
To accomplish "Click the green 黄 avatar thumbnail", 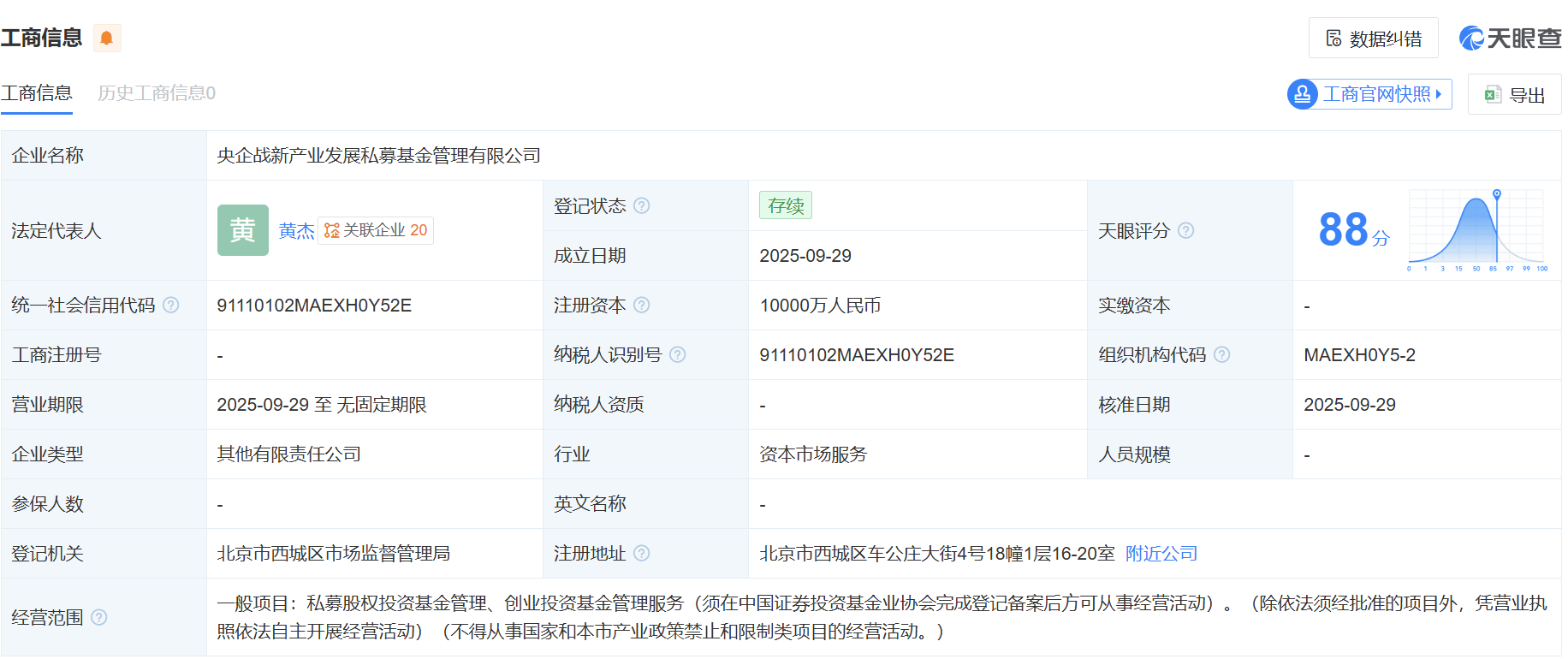I will (243, 230).
